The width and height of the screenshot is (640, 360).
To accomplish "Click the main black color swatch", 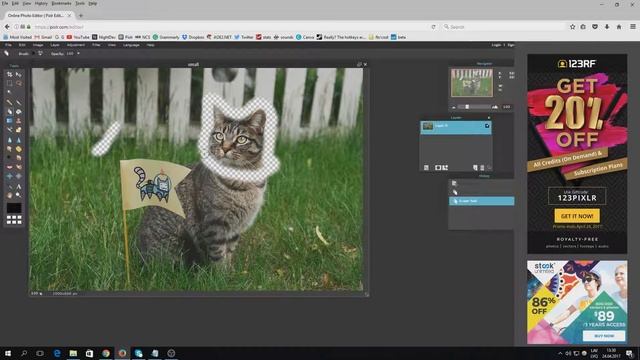I will click(14, 208).
